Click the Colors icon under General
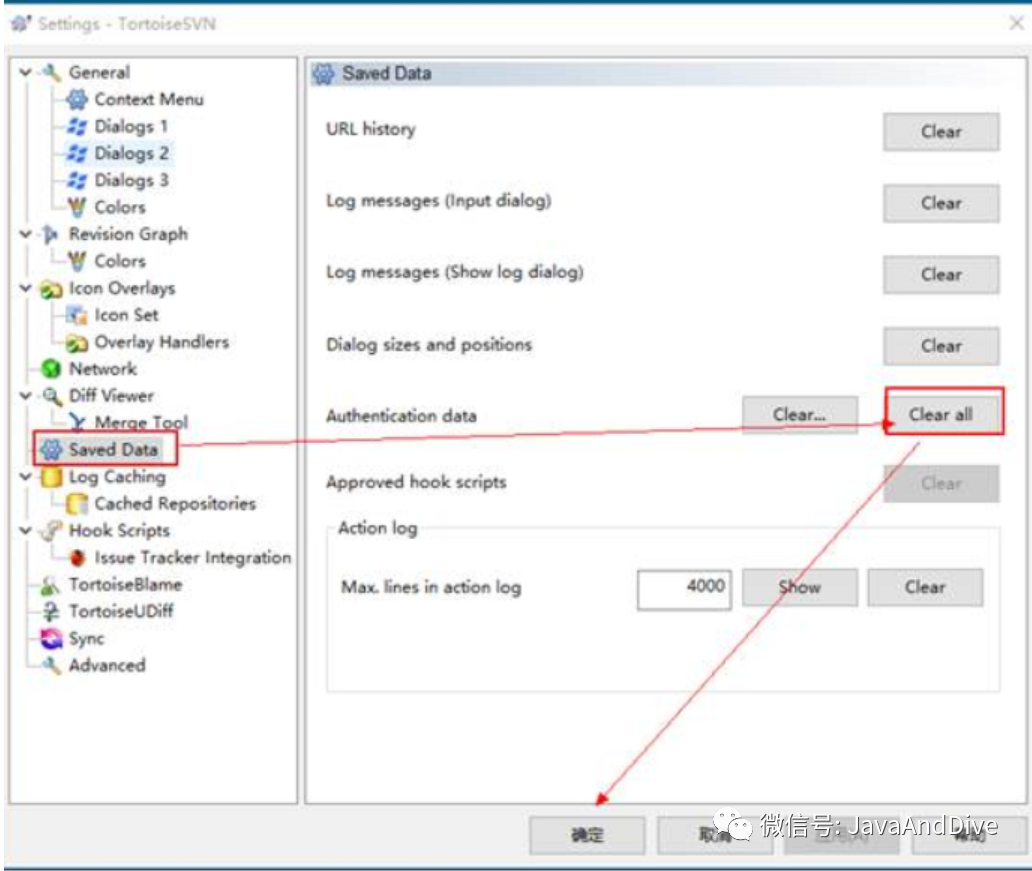Viewport: 1032px width, 871px height. pyautogui.click(x=77, y=207)
